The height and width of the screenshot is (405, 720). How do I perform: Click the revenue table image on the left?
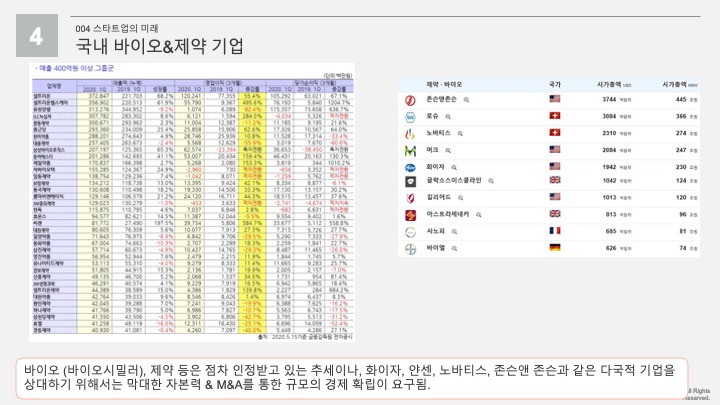(x=192, y=202)
